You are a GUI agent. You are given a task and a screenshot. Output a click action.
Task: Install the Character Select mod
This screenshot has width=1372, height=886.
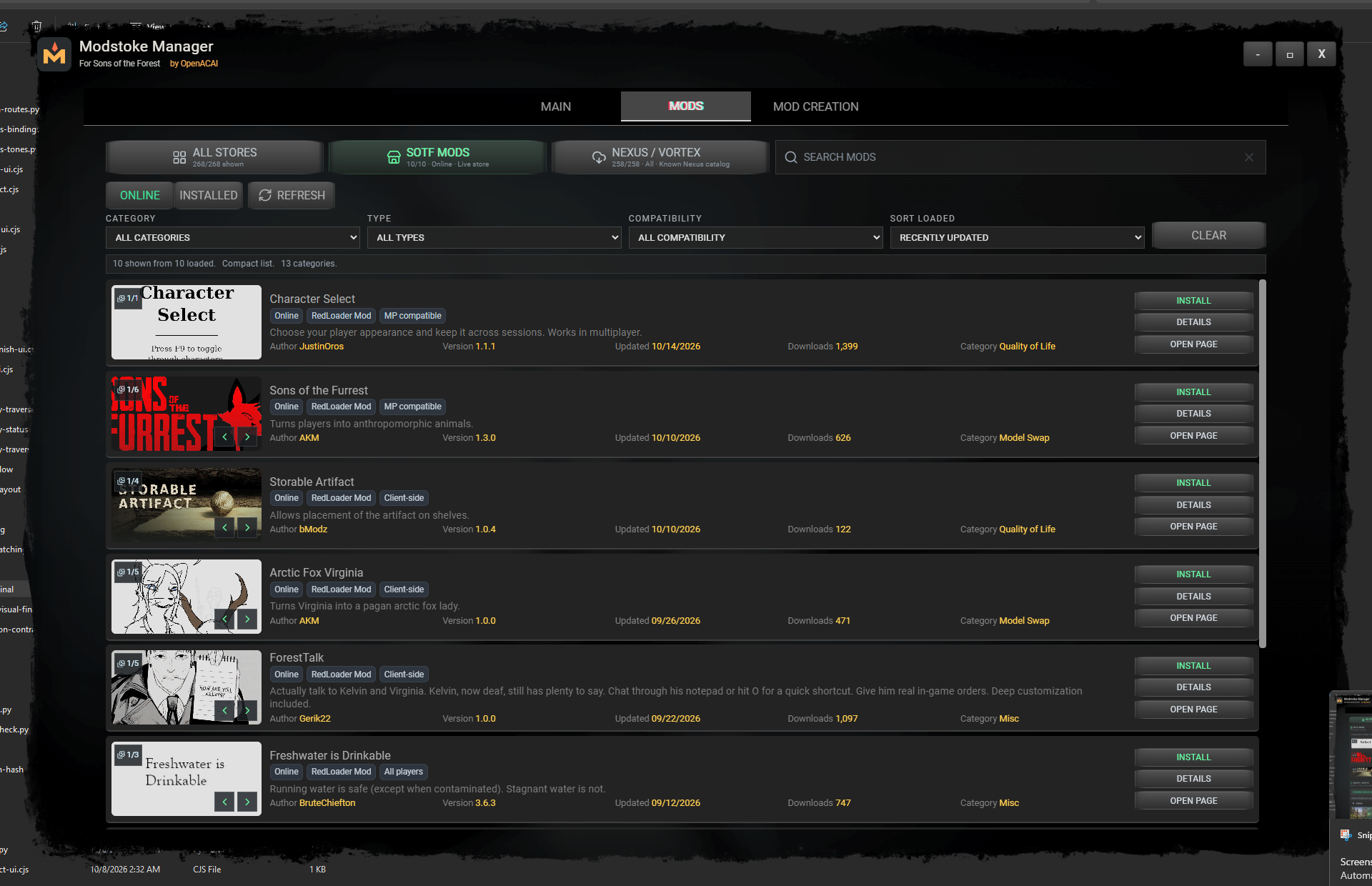click(x=1193, y=301)
